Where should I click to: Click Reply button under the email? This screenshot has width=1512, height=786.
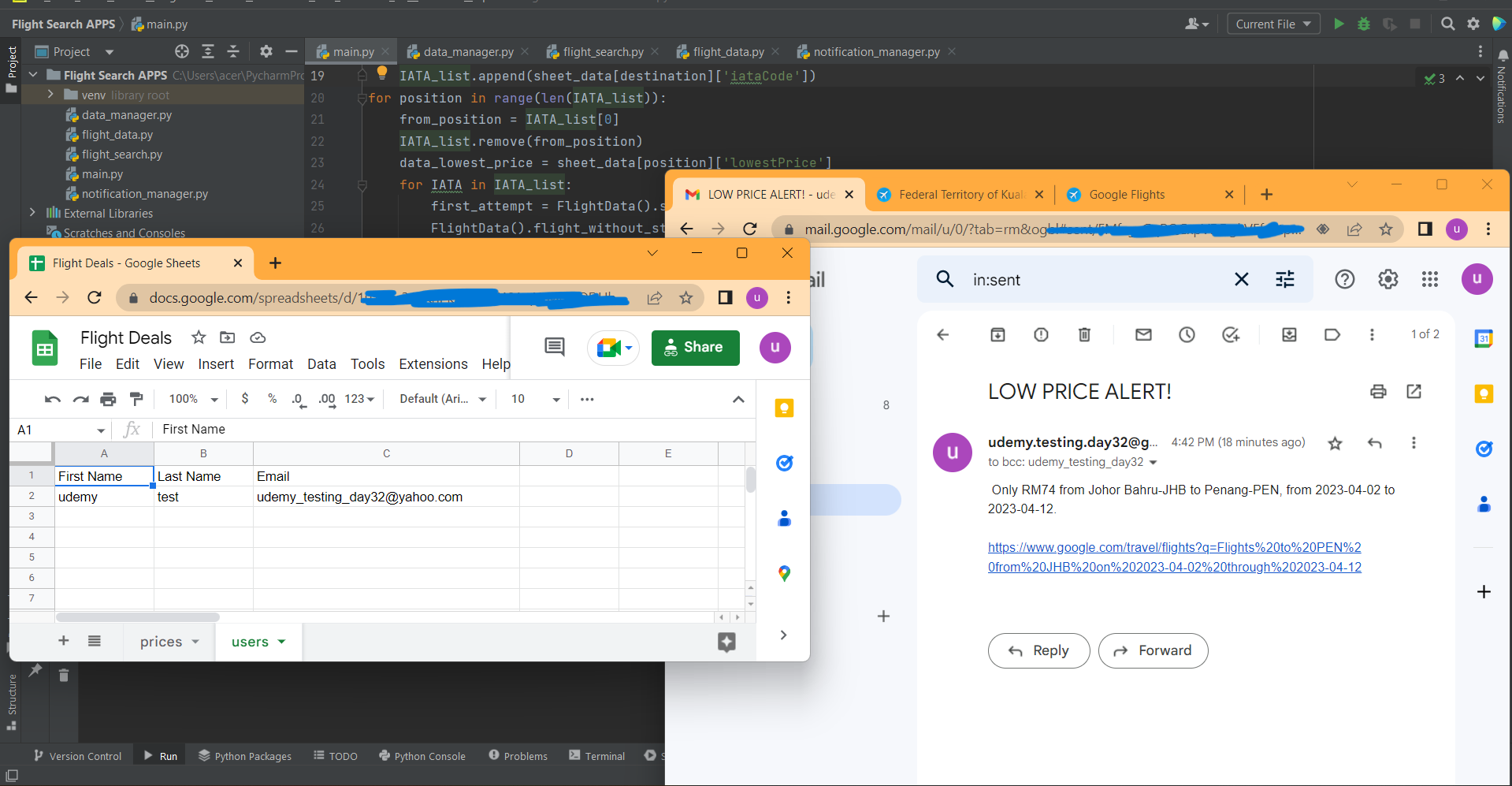coord(1039,650)
